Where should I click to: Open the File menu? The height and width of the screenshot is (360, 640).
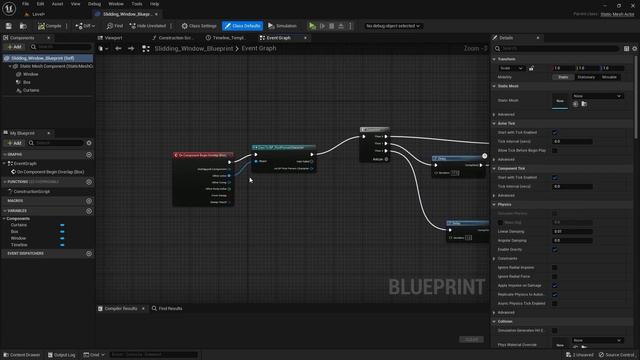pos(25,4)
